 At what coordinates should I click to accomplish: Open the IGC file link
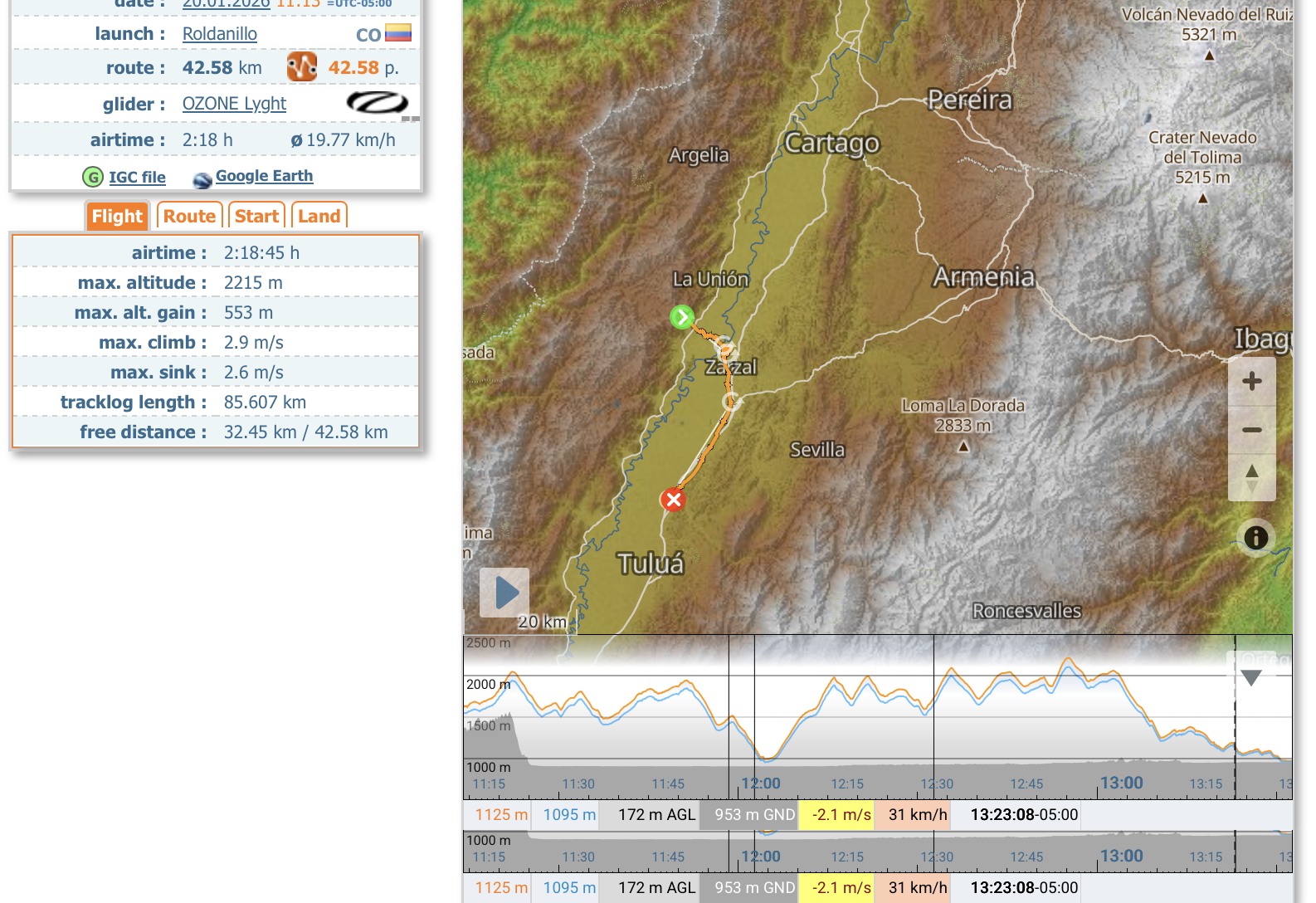click(x=137, y=177)
